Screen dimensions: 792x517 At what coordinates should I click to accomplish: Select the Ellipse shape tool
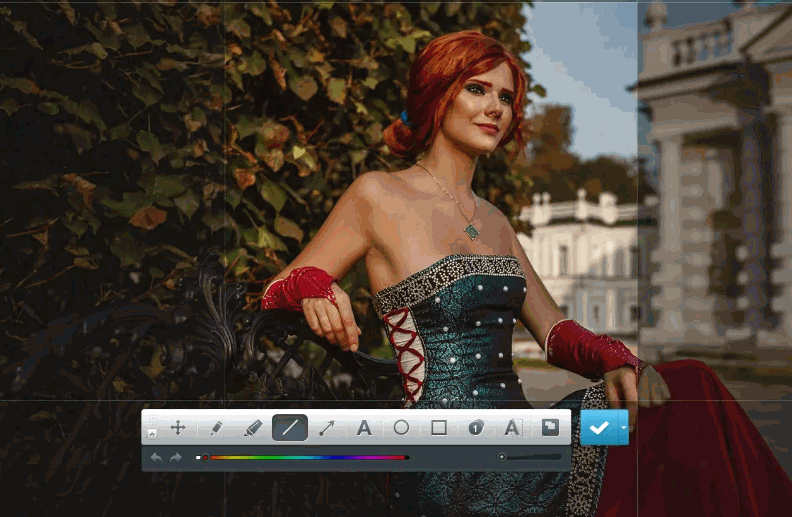(x=401, y=428)
